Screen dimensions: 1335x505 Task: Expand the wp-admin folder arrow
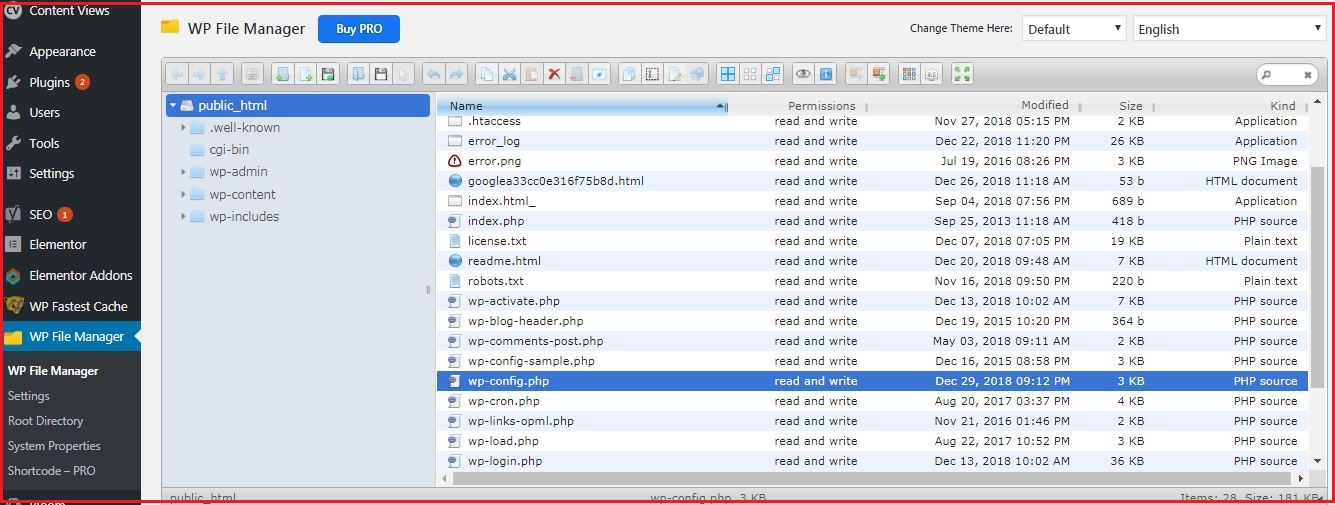(183, 172)
